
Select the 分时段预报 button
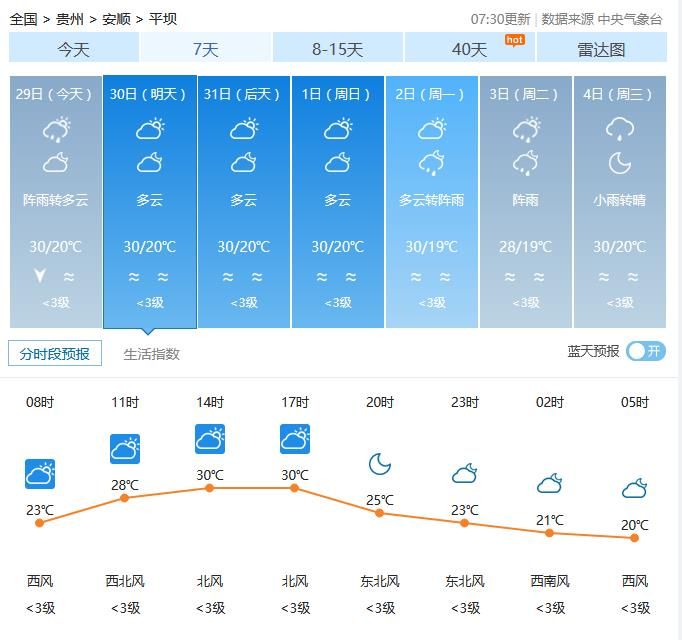pos(56,353)
